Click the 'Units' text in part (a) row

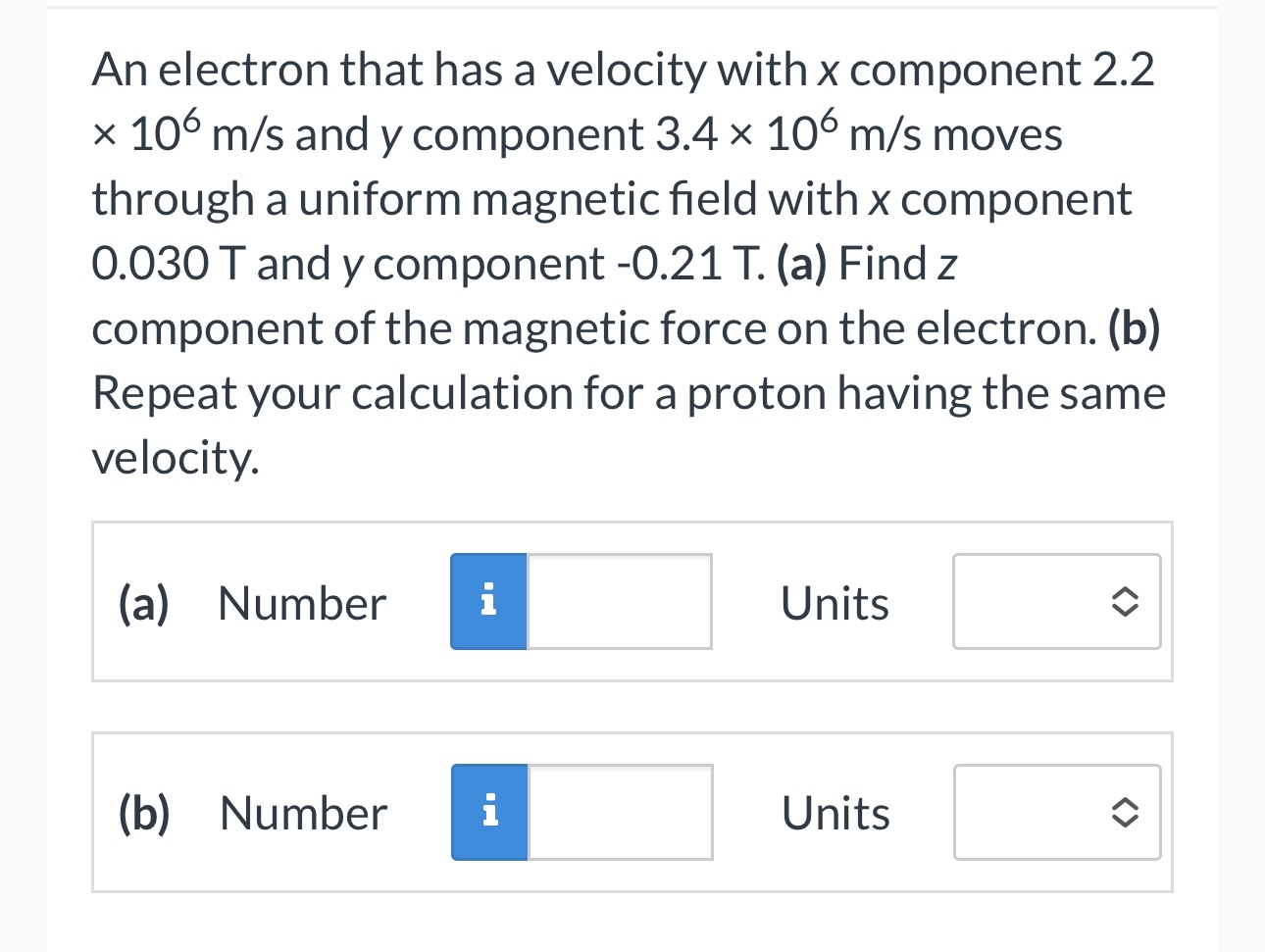tap(835, 602)
